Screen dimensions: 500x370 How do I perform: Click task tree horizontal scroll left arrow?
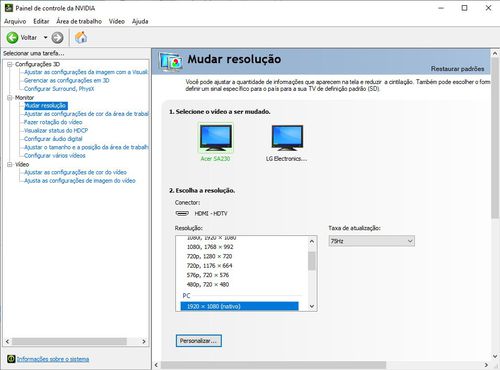point(7,341)
